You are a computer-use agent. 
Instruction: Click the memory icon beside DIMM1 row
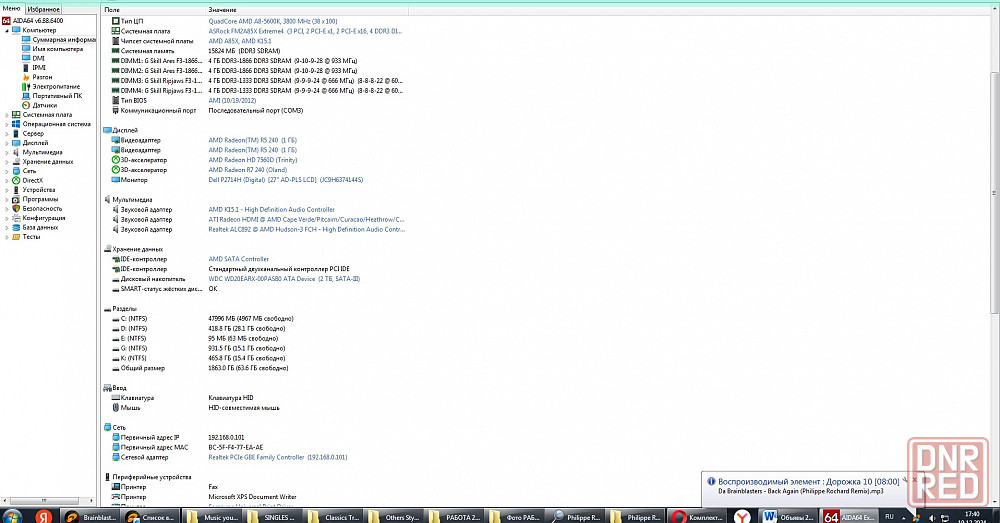[x=115, y=61]
